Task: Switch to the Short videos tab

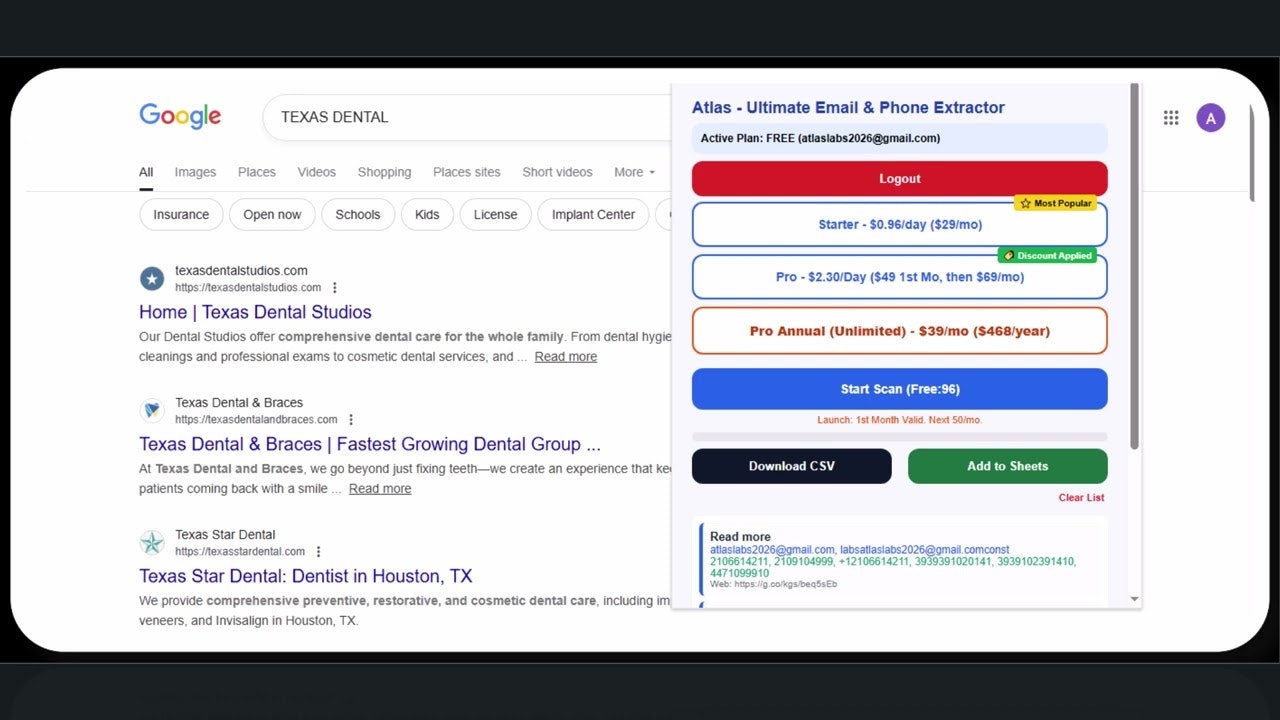Action: (557, 172)
